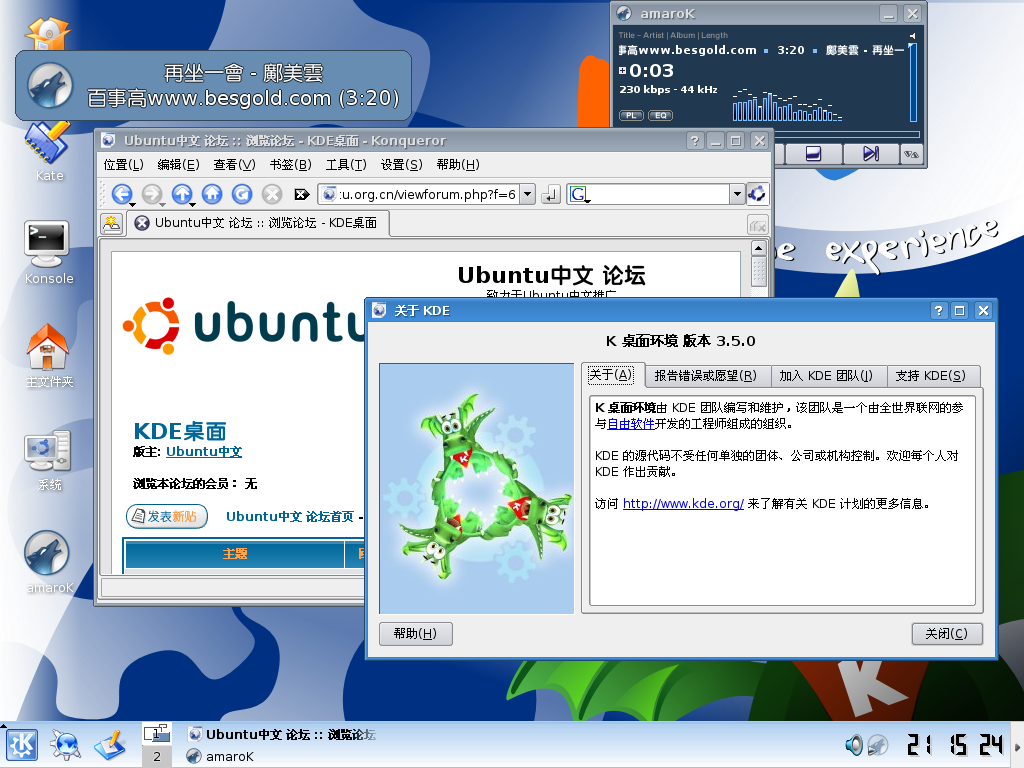Click the close icon on the Ubuntu forum tab
This screenshot has height=768, width=1024.
pos(141,223)
